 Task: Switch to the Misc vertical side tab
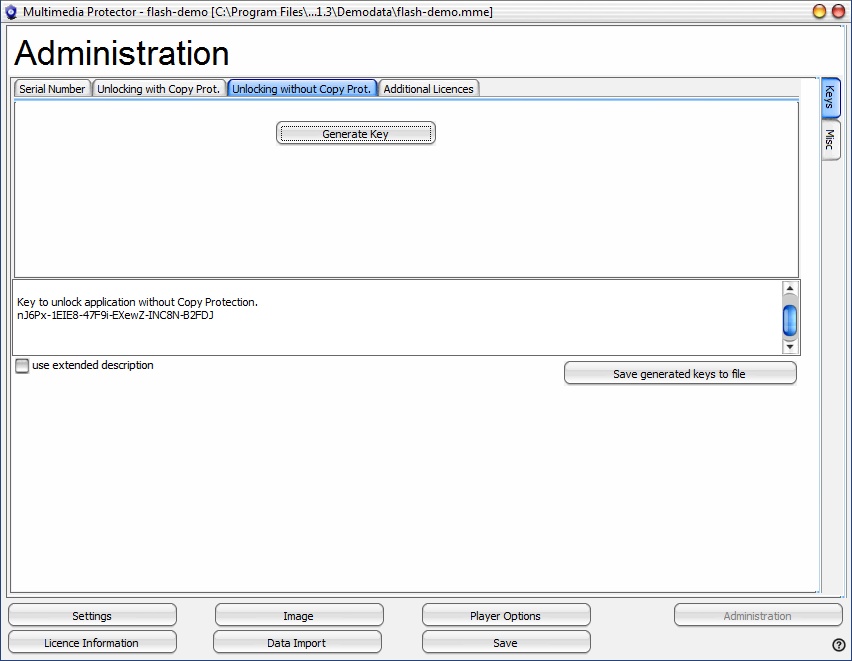click(x=830, y=141)
